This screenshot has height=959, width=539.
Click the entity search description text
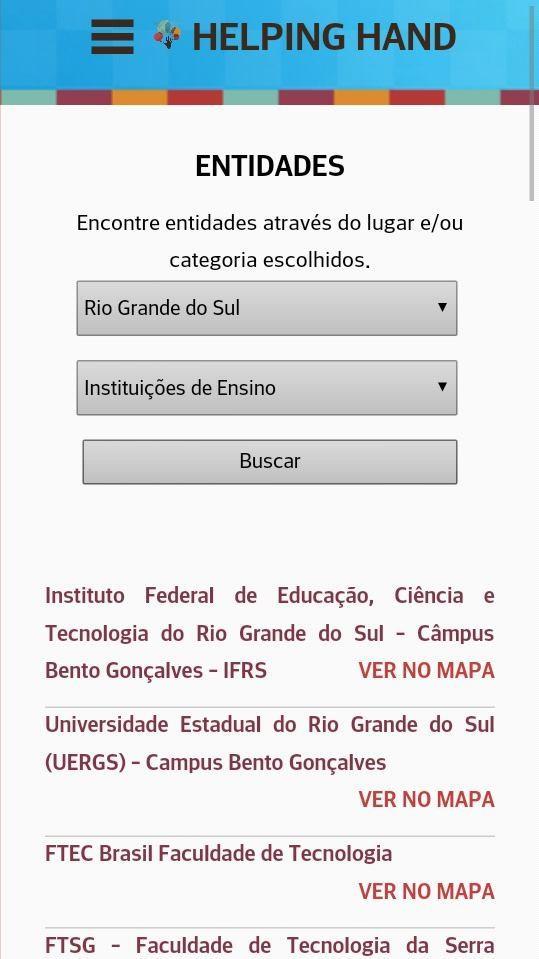[x=270, y=242]
